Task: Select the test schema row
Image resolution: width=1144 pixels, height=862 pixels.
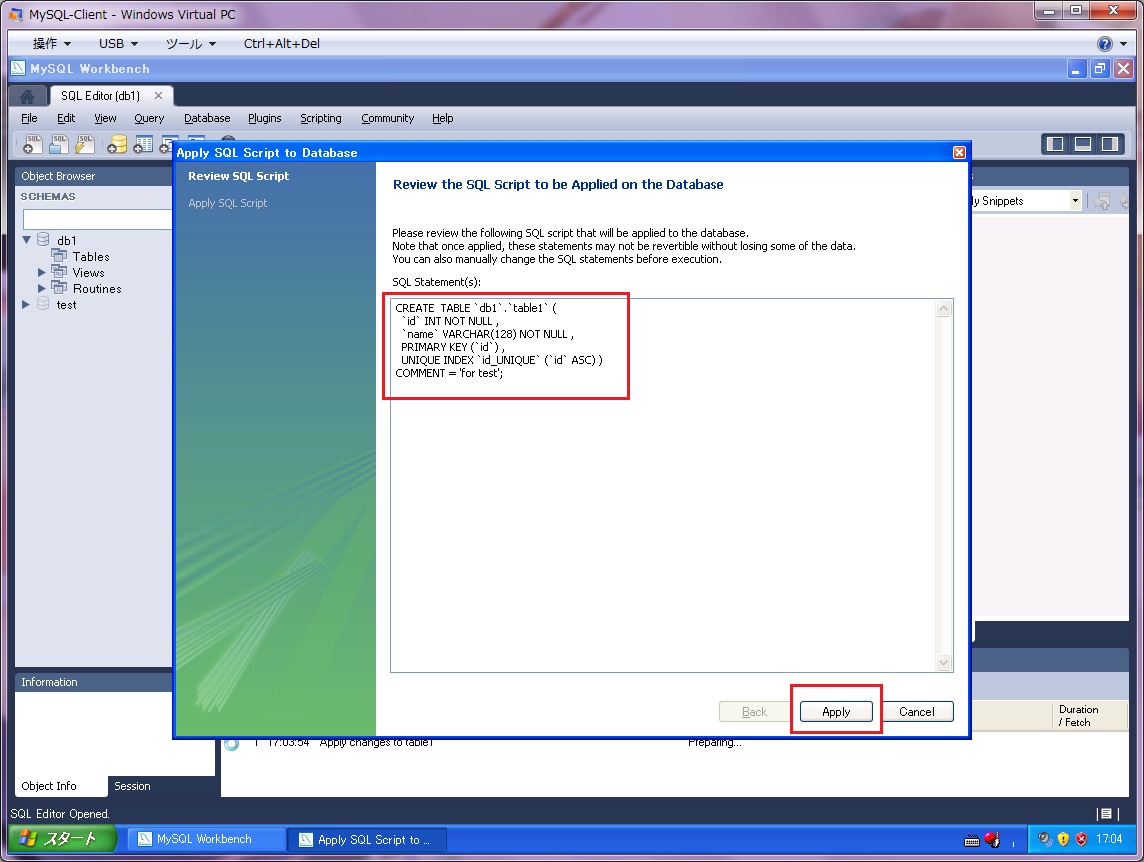Action: click(x=66, y=304)
